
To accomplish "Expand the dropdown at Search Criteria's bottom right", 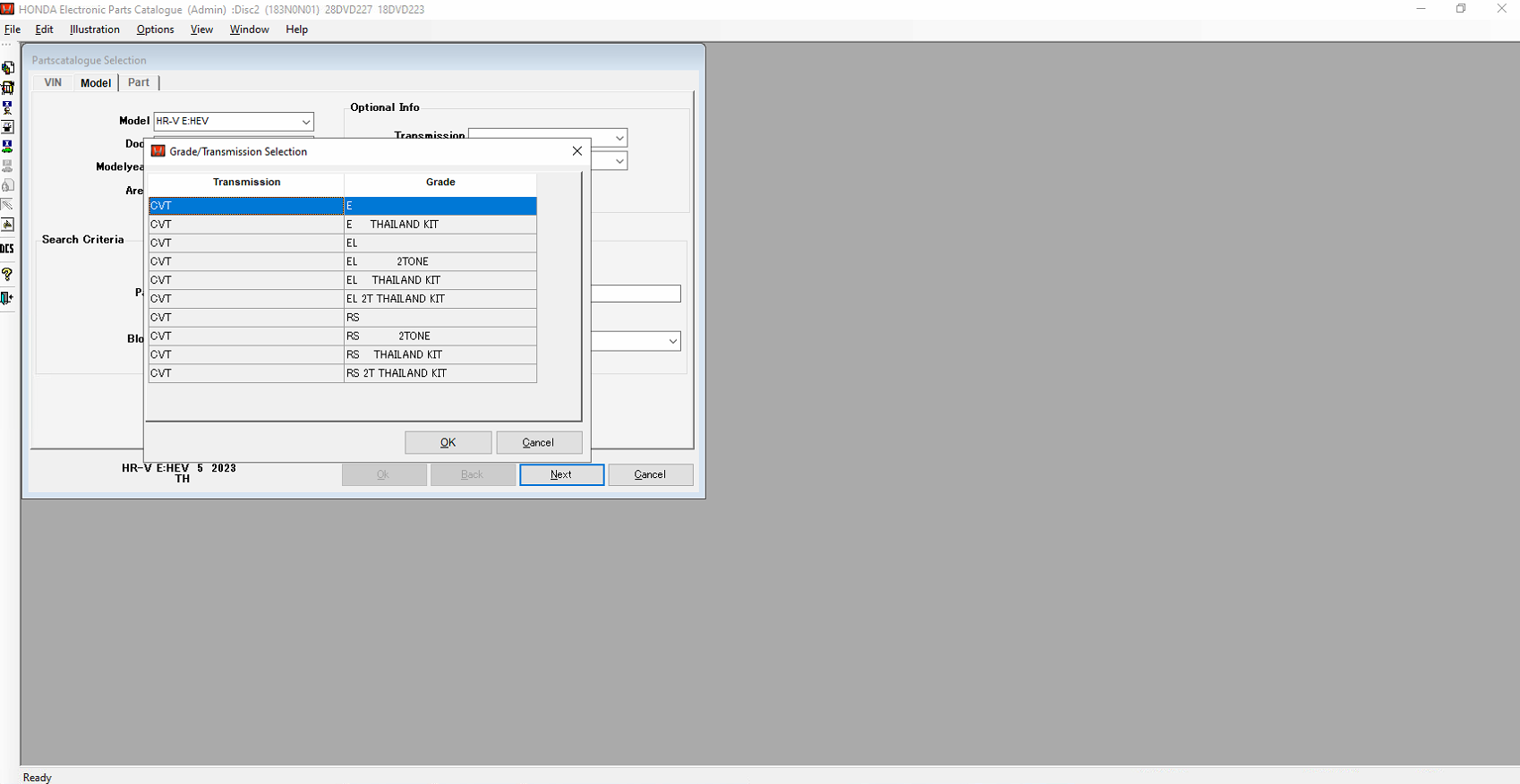I will tap(672, 341).
